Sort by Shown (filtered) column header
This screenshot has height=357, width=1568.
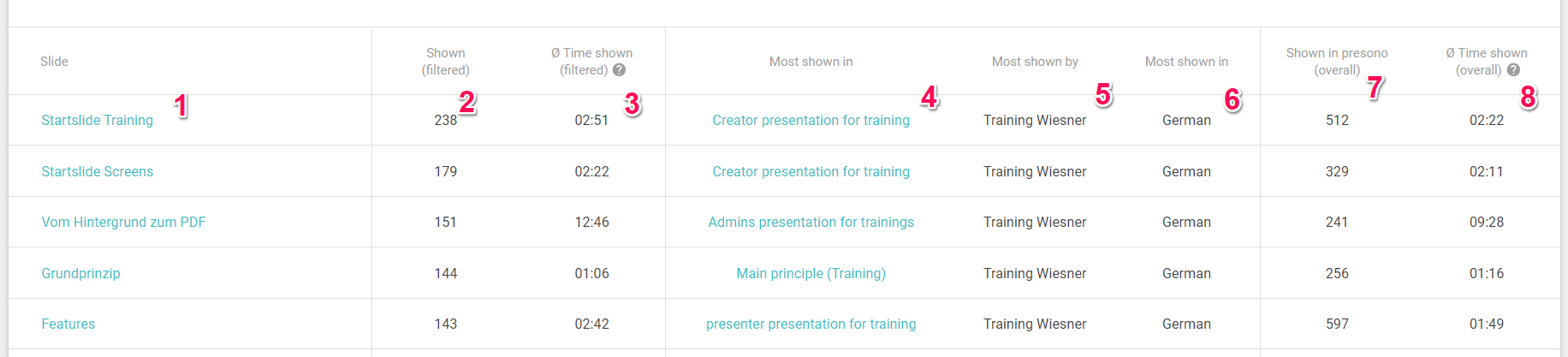445,62
